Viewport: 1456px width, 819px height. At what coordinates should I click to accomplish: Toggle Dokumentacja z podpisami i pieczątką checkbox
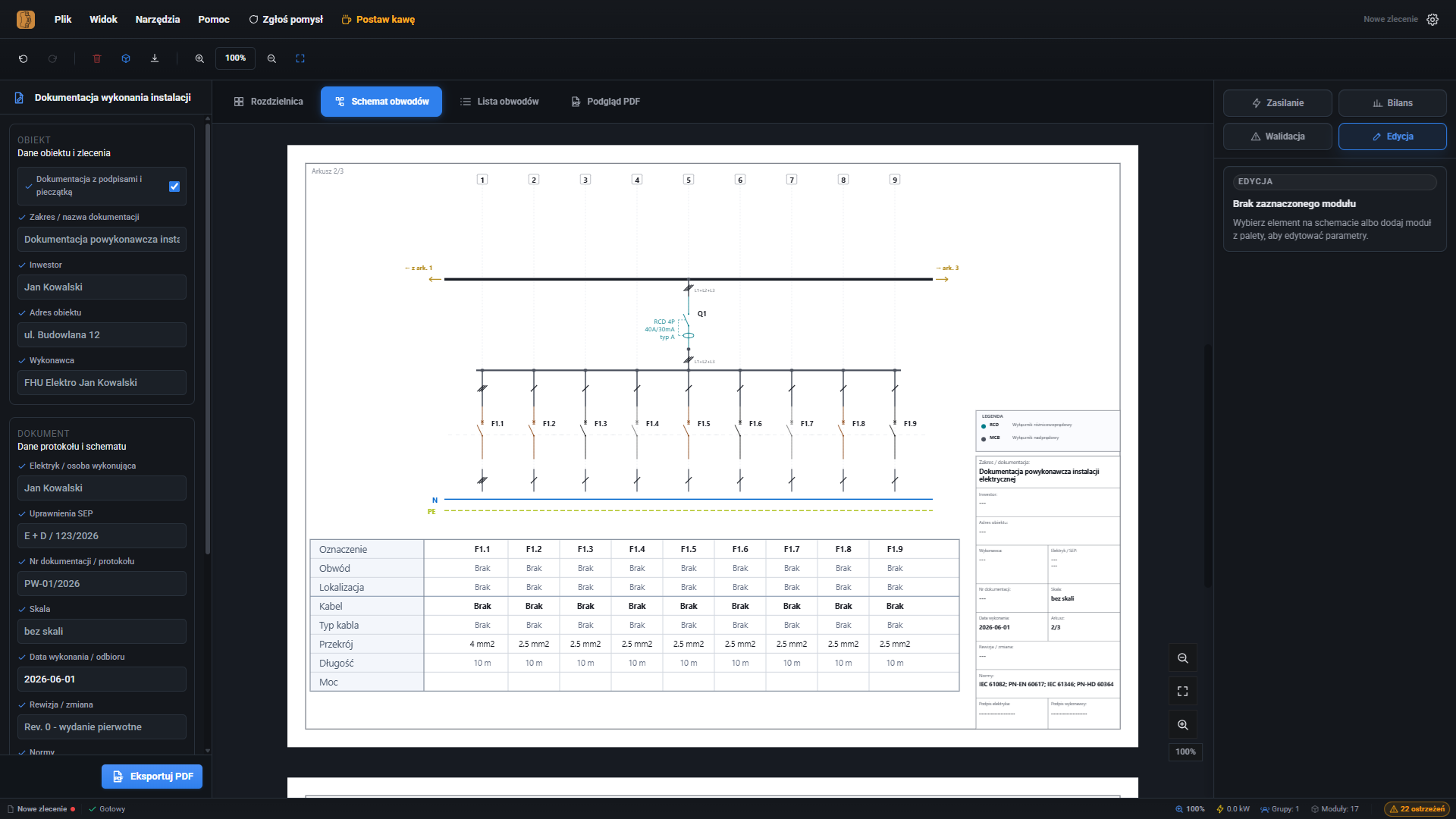point(174,187)
